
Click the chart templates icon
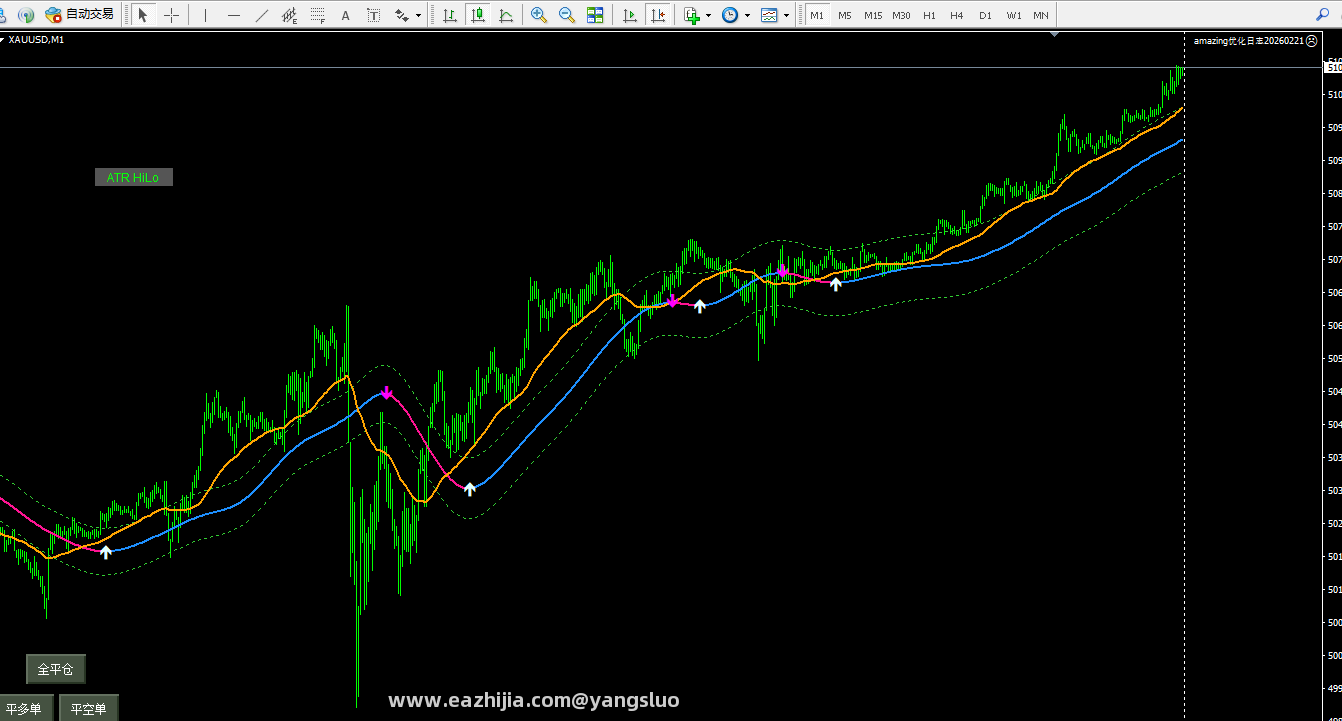769,15
